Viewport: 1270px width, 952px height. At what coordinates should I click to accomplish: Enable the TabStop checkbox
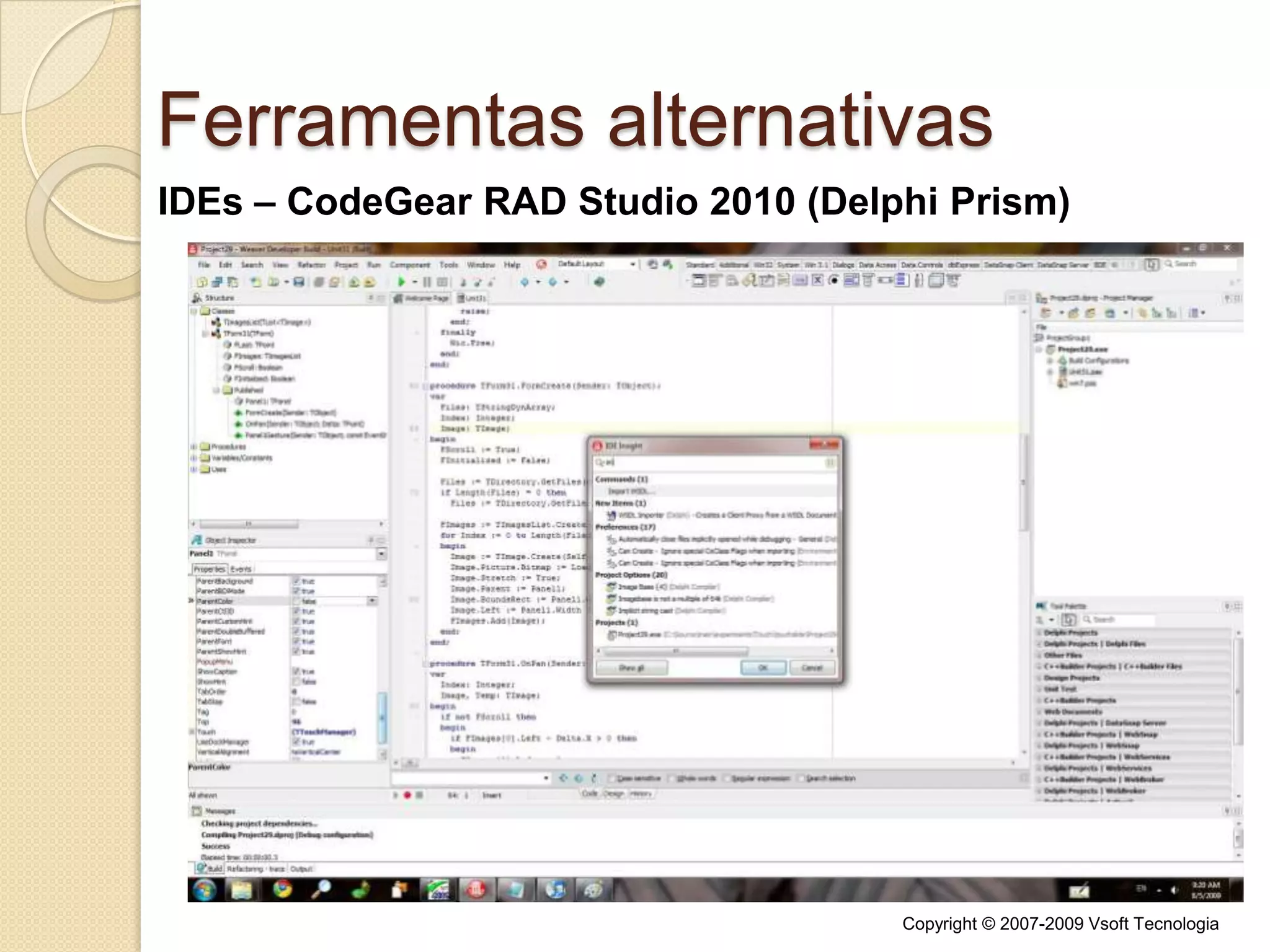coord(296,702)
